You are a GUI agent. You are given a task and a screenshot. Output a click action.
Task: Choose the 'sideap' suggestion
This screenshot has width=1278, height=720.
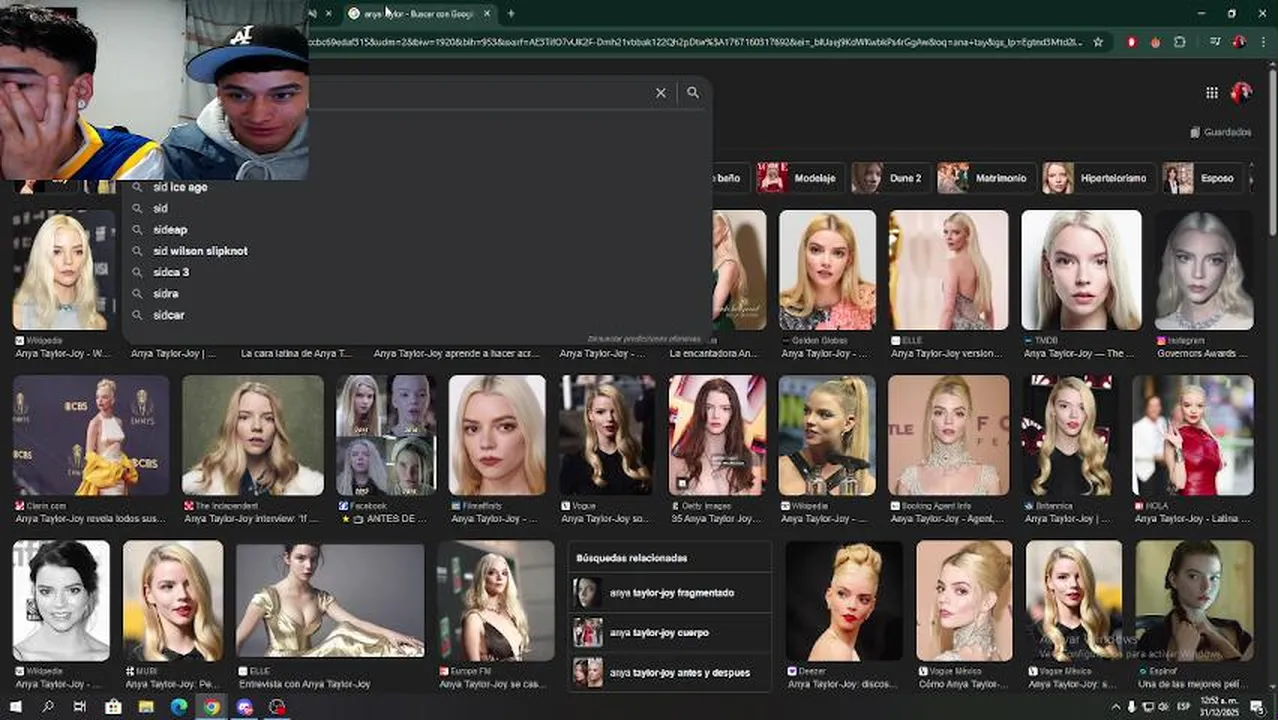tap(417, 230)
